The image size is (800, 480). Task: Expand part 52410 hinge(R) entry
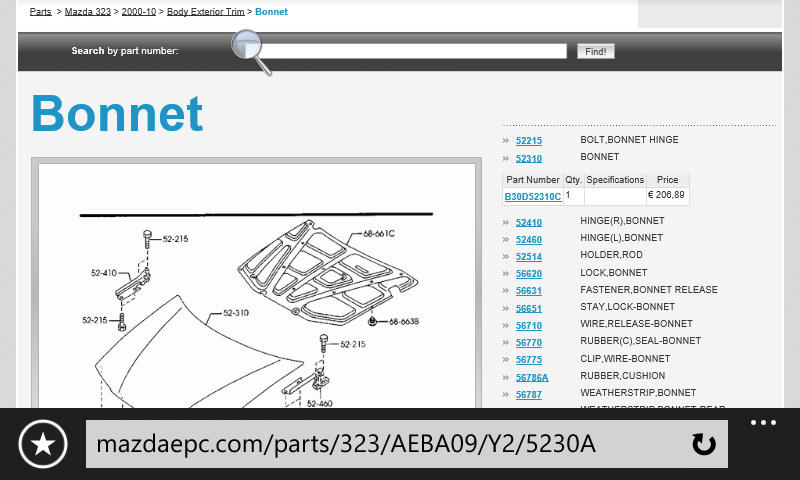pyautogui.click(x=528, y=222)
